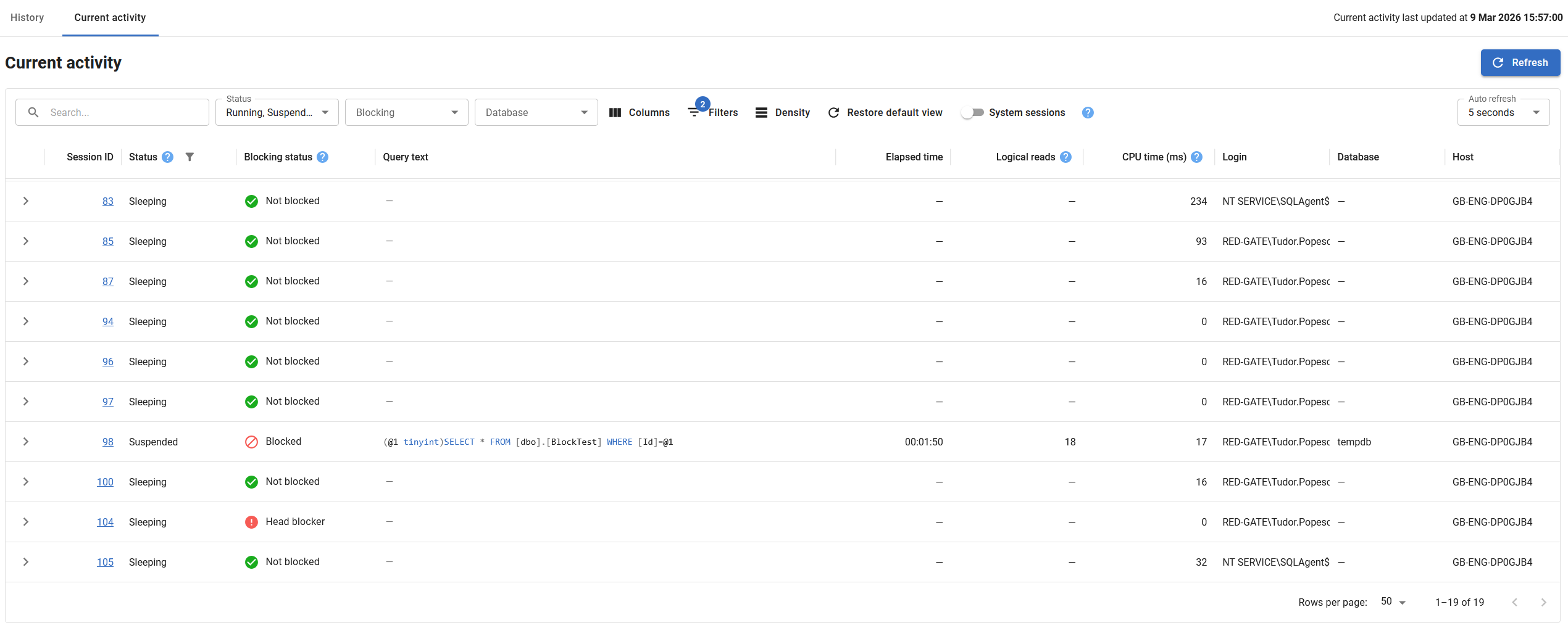Click the System sessions help icon
This screenshot has height=628, width=1568.
pyautogui.click(x=1088, y=112)
